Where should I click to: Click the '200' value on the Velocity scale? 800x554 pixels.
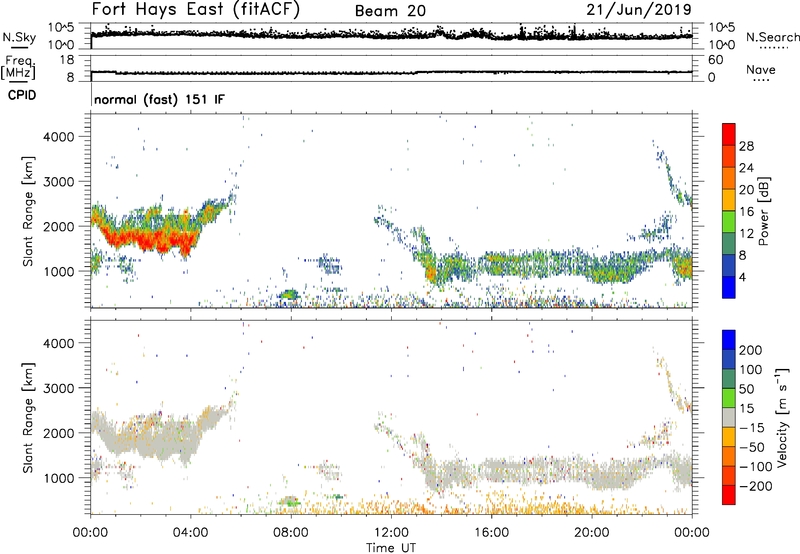click(751, 350)
